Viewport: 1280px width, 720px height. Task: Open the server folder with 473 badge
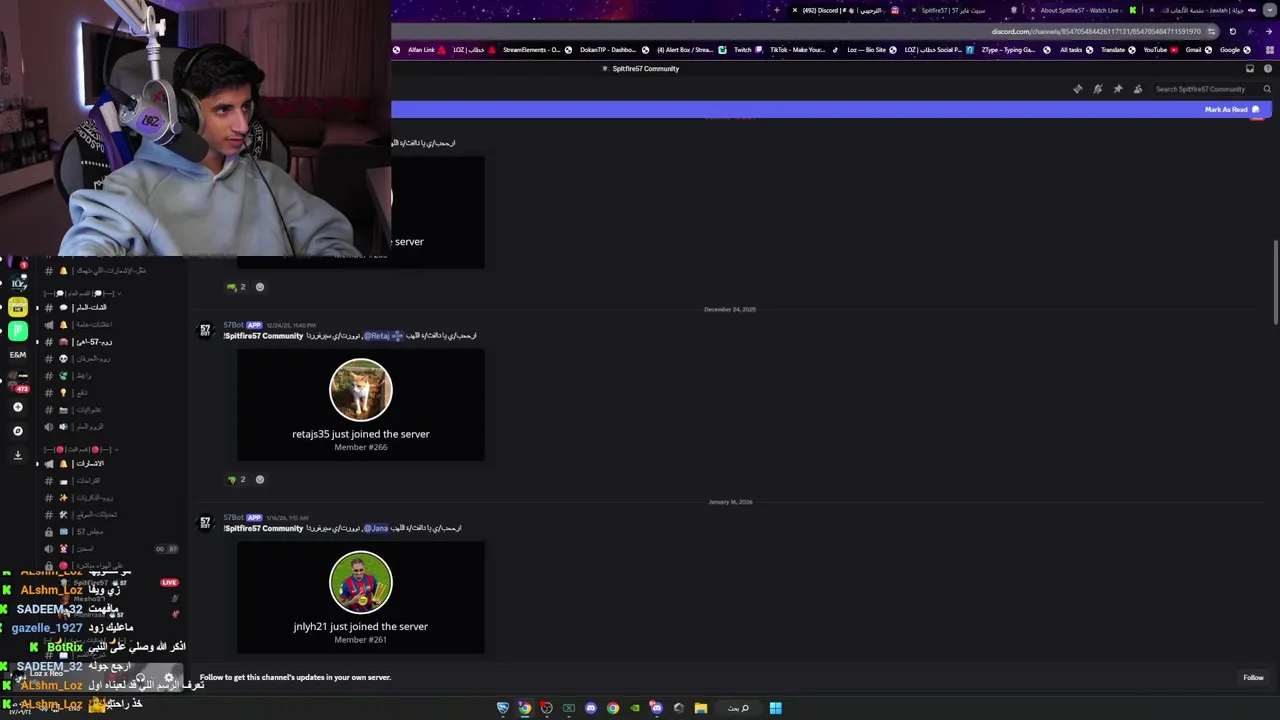point(18,381)
